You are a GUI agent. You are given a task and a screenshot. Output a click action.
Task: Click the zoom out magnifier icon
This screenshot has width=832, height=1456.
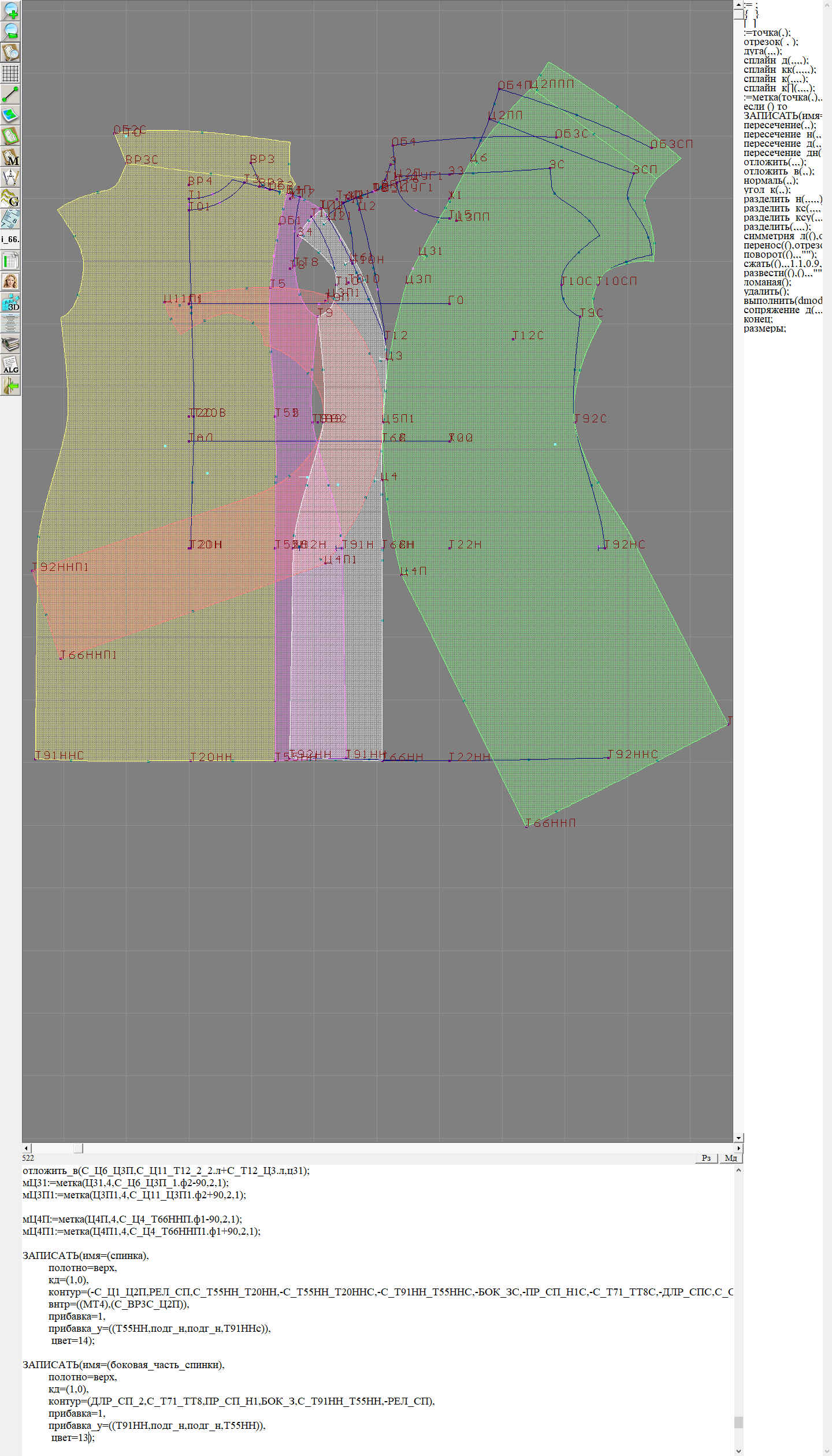click(10, 31)
